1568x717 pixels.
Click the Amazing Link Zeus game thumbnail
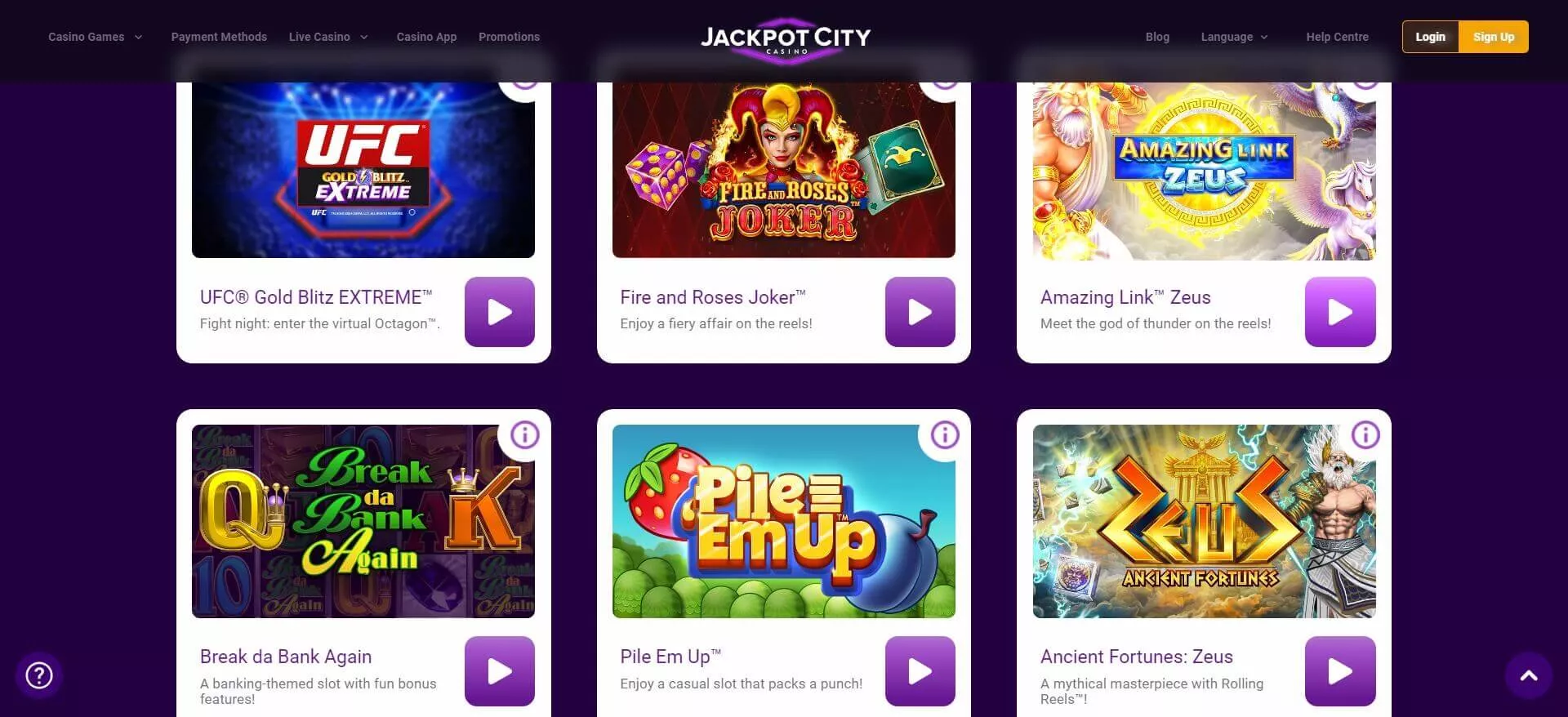1205,170
